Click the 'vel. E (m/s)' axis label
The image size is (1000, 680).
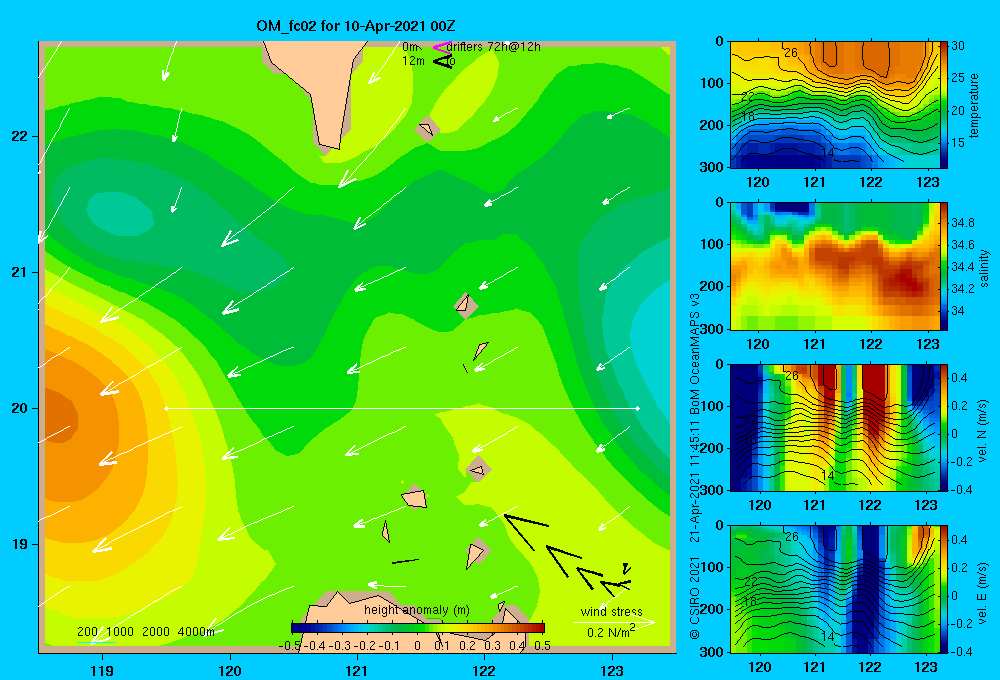coord(983,592)
